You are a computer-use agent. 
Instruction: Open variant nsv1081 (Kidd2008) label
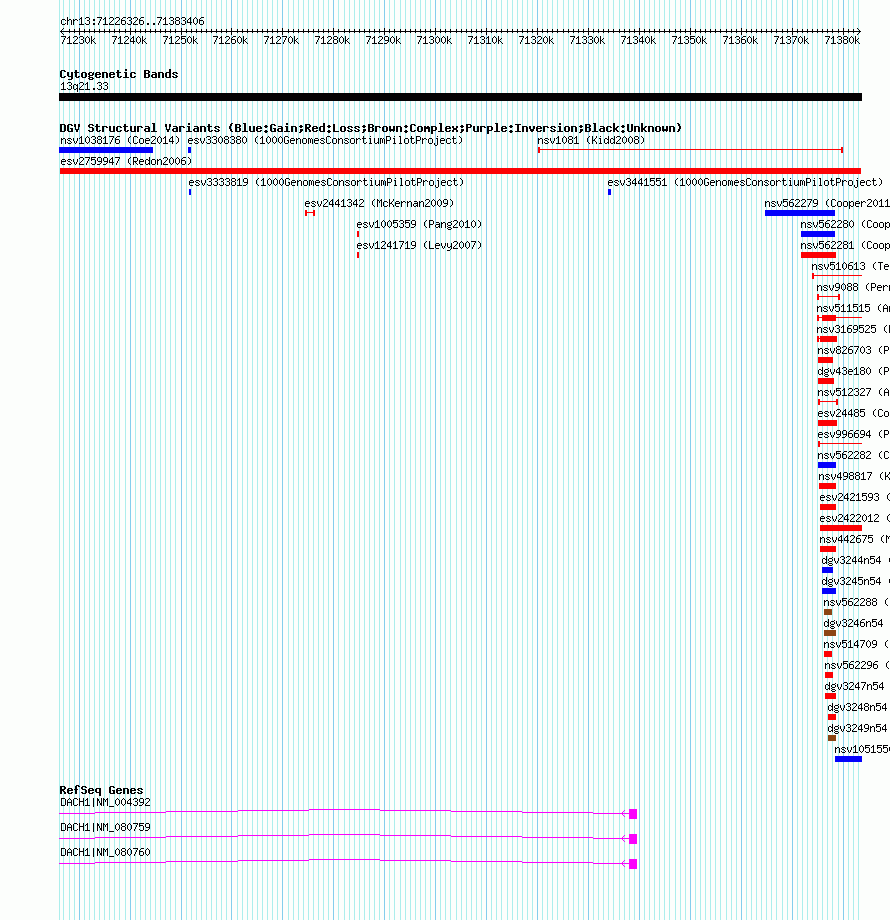point(591,140)
